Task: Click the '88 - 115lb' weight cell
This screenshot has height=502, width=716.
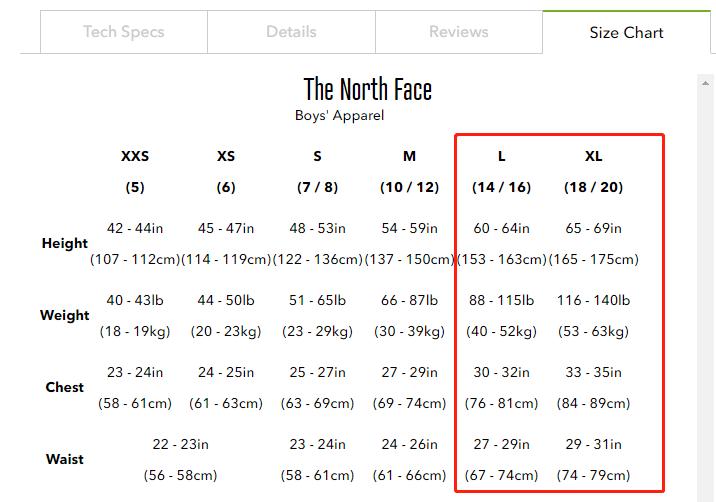Action: click(501, 300)
